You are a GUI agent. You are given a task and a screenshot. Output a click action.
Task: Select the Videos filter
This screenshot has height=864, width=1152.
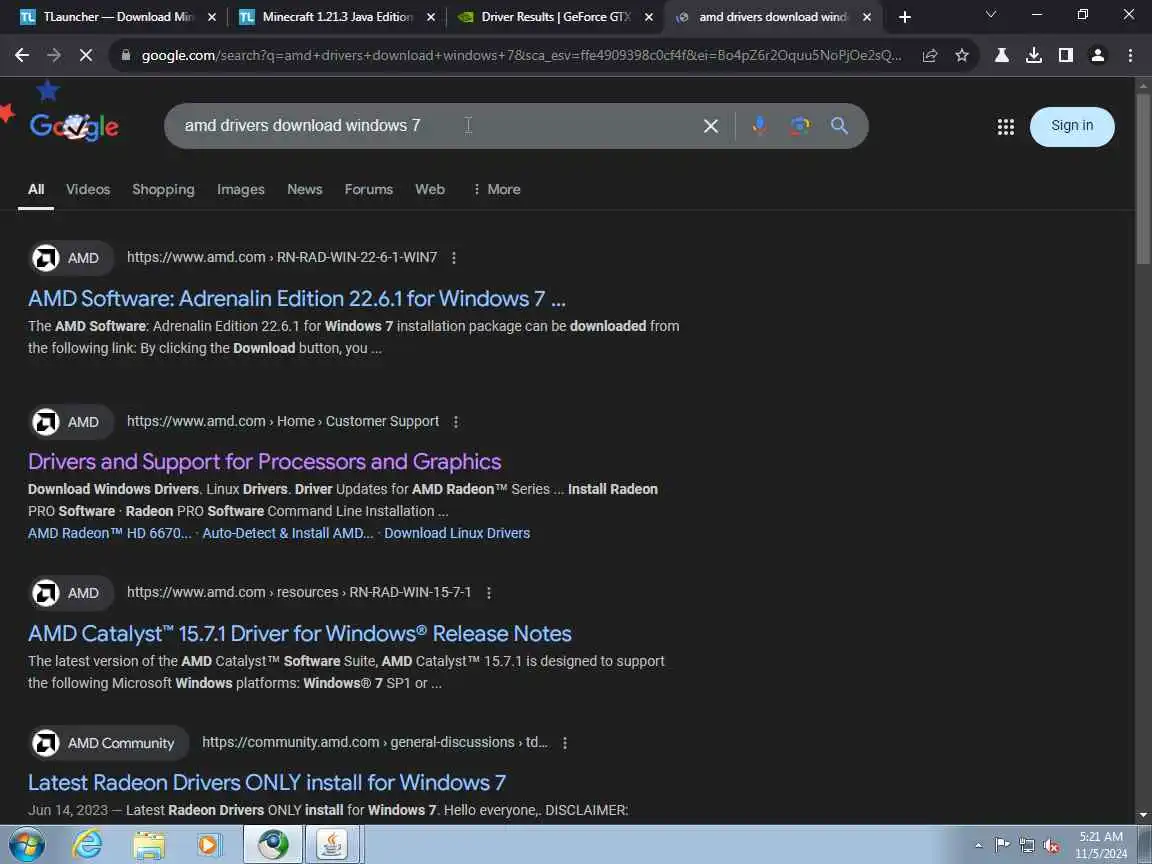(x=88, y=190)
